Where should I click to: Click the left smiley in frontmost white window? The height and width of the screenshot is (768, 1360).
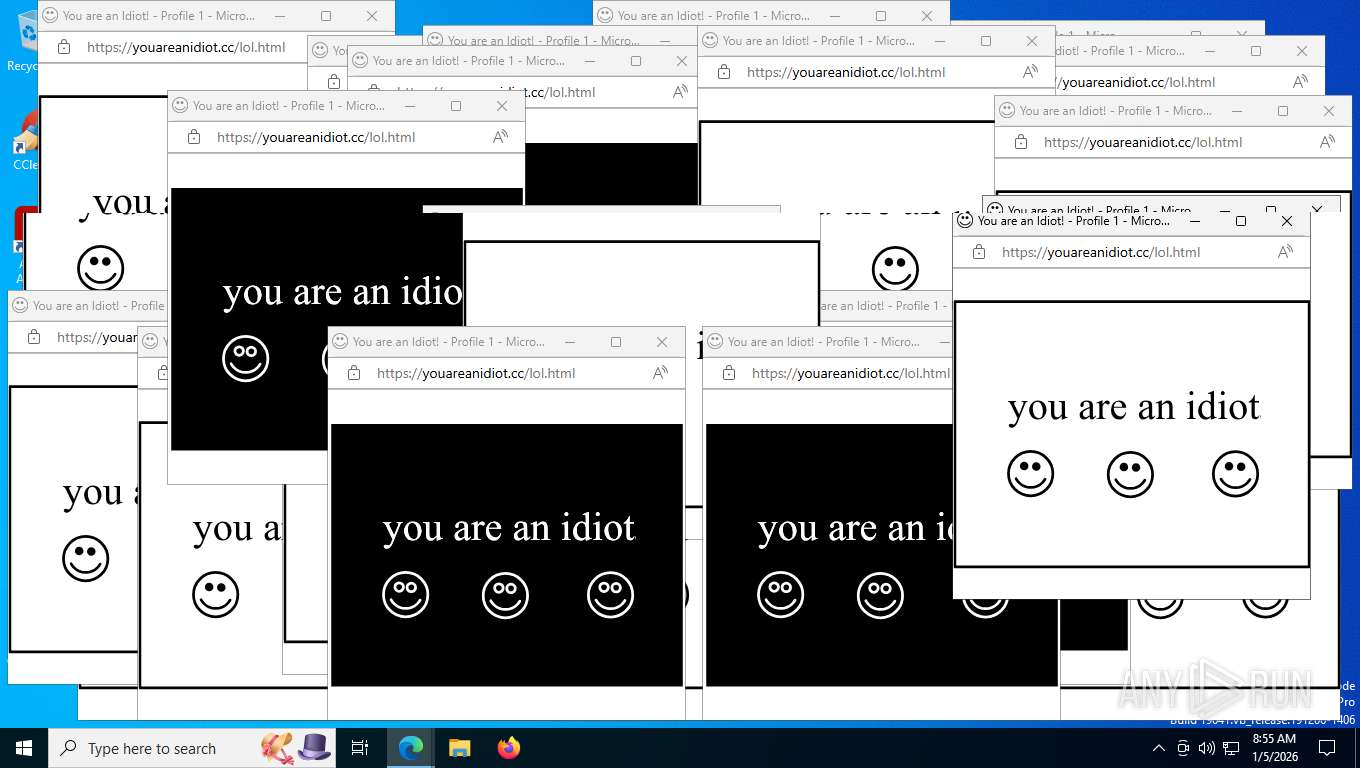coord(1030,473)
